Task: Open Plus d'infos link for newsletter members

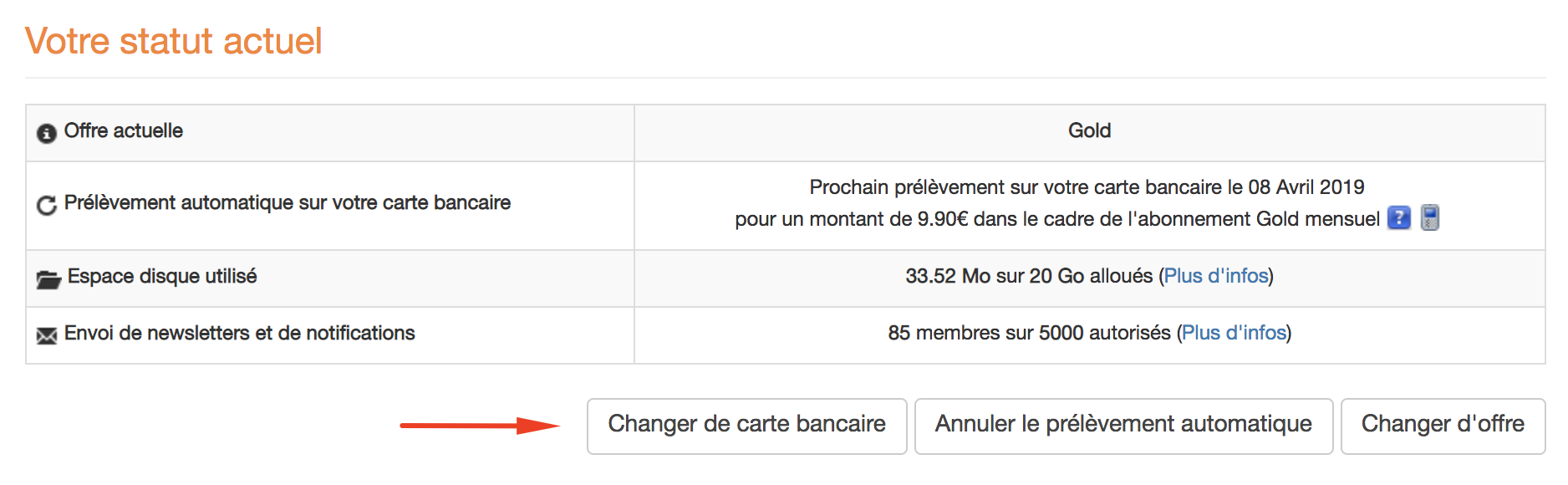Action: pyautogui.click(x=1234, y=333)
